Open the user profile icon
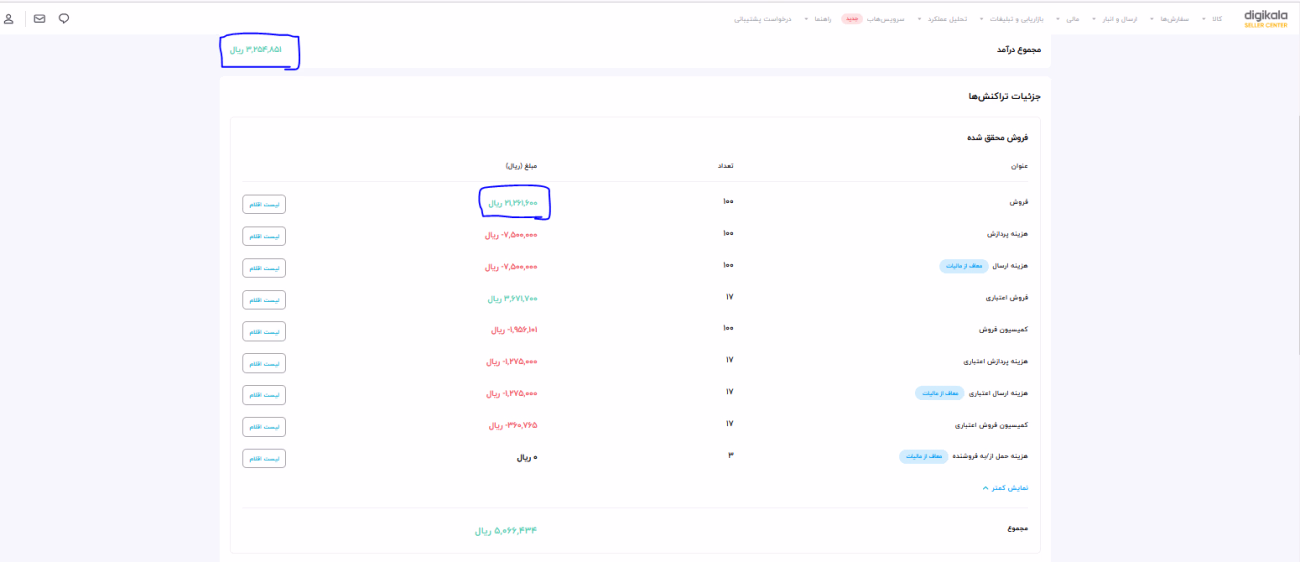This screenshot has height=562, width=1300. tap(9, 19)
